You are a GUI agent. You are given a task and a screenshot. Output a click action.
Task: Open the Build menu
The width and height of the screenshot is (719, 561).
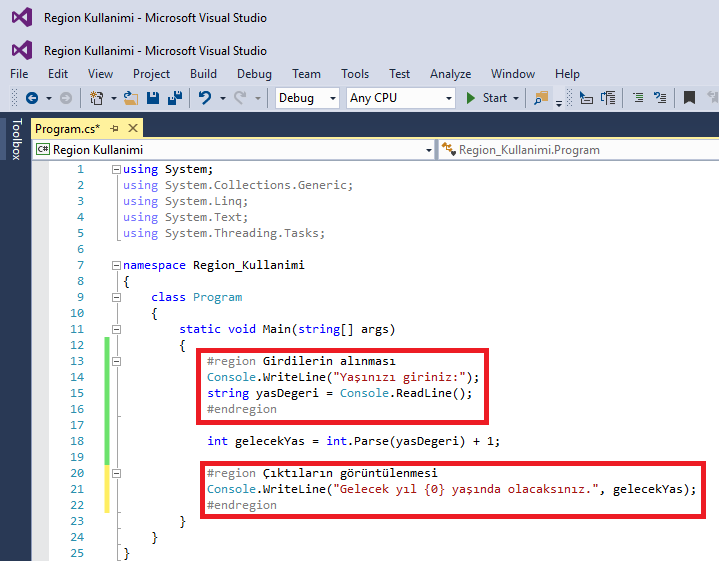[x=204, y=74]
